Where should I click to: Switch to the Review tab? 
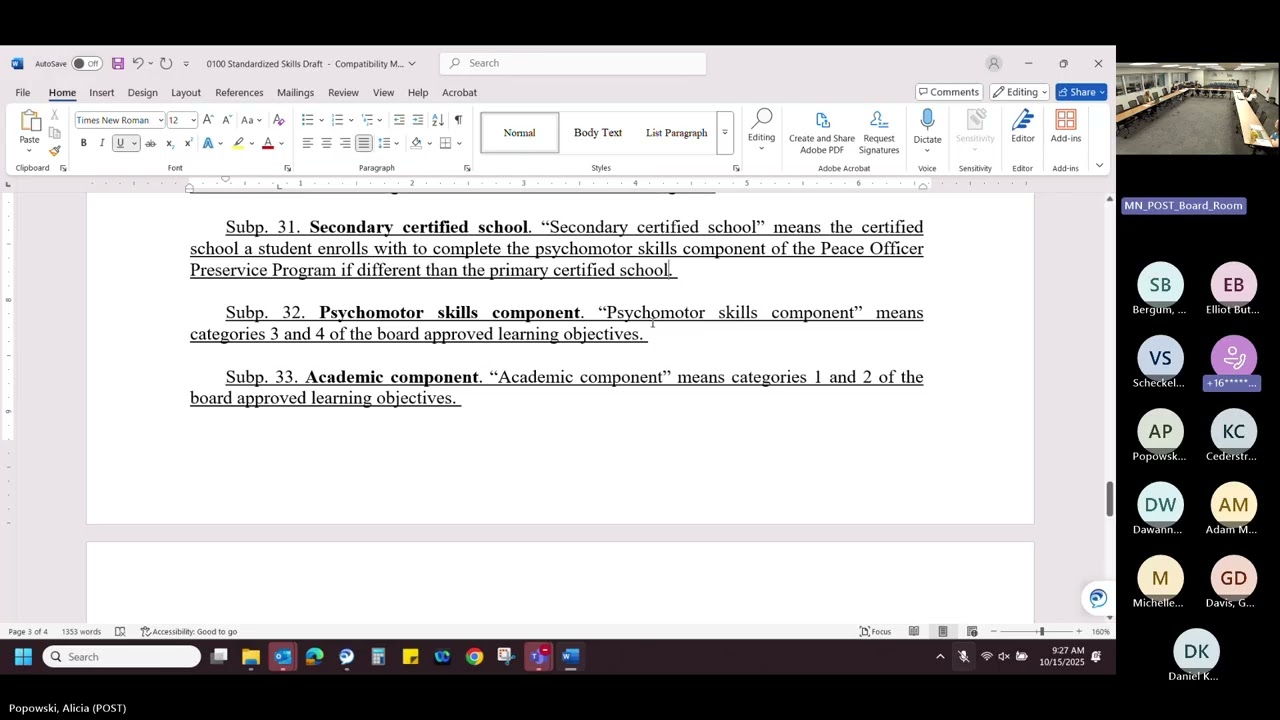(343, 93)
